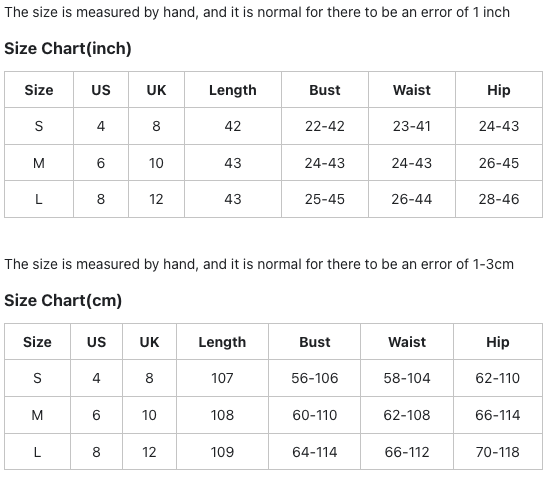Click the 'Size Chart(cm)' heading
This screenshot has width=550, height=477.
[x=63, y=301]
